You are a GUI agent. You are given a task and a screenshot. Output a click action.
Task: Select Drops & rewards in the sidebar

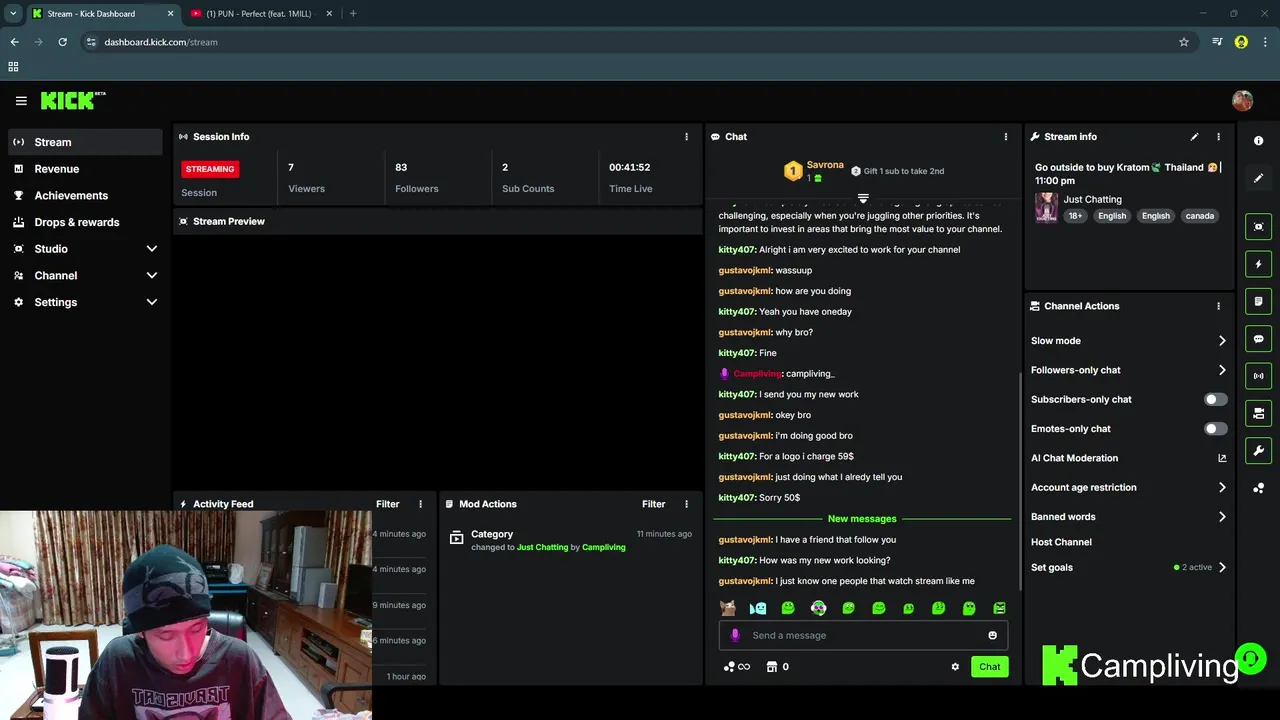[x=85, y=222]
